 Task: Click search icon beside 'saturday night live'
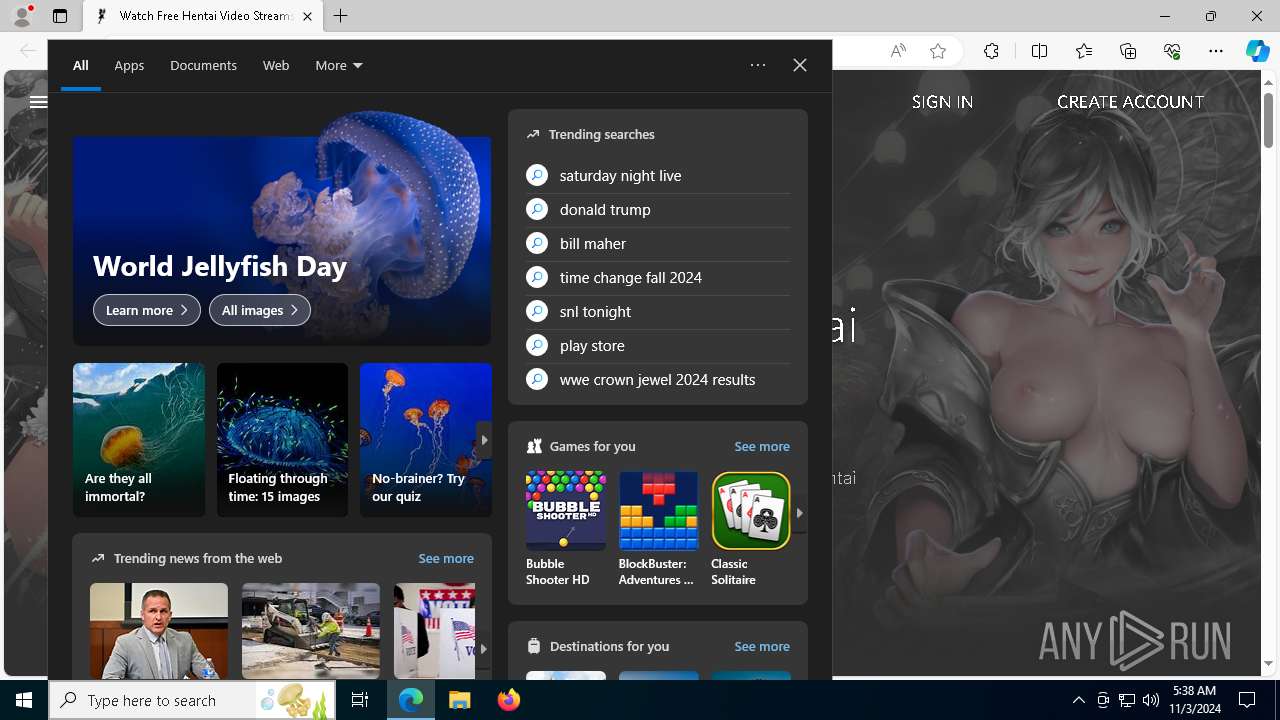point(537,175)
